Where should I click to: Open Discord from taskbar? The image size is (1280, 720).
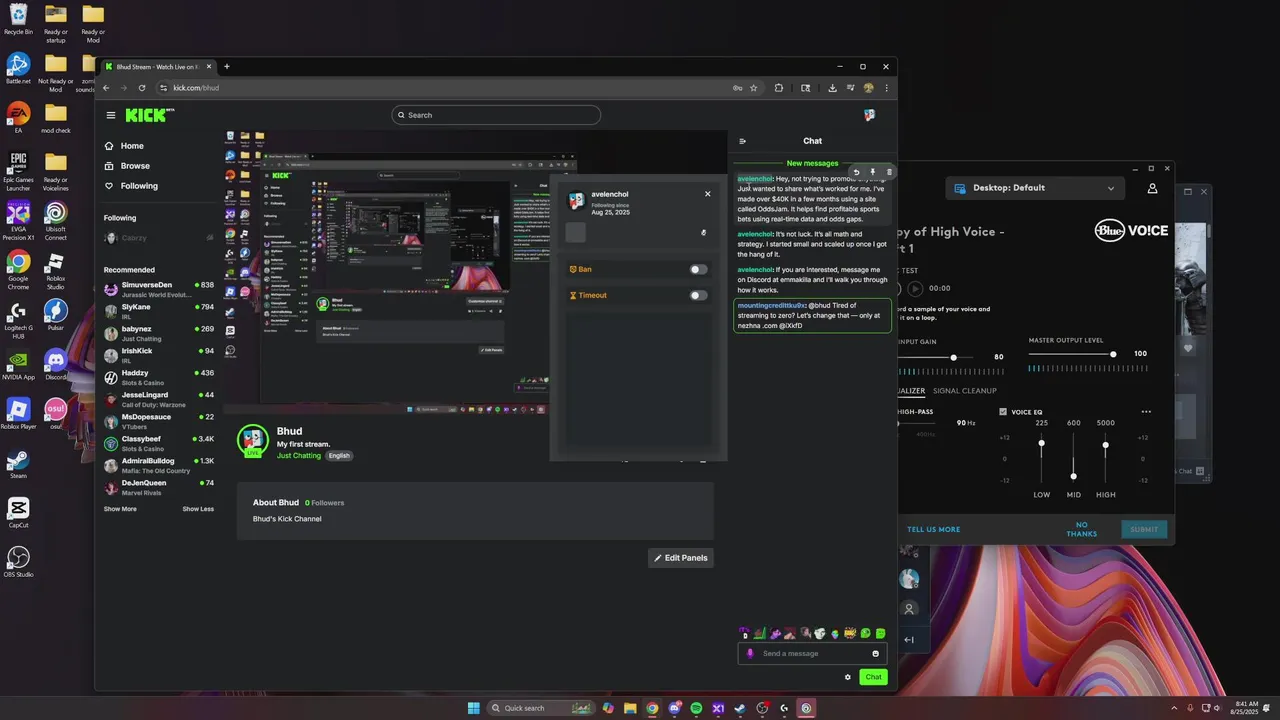[x=674, y=708]
